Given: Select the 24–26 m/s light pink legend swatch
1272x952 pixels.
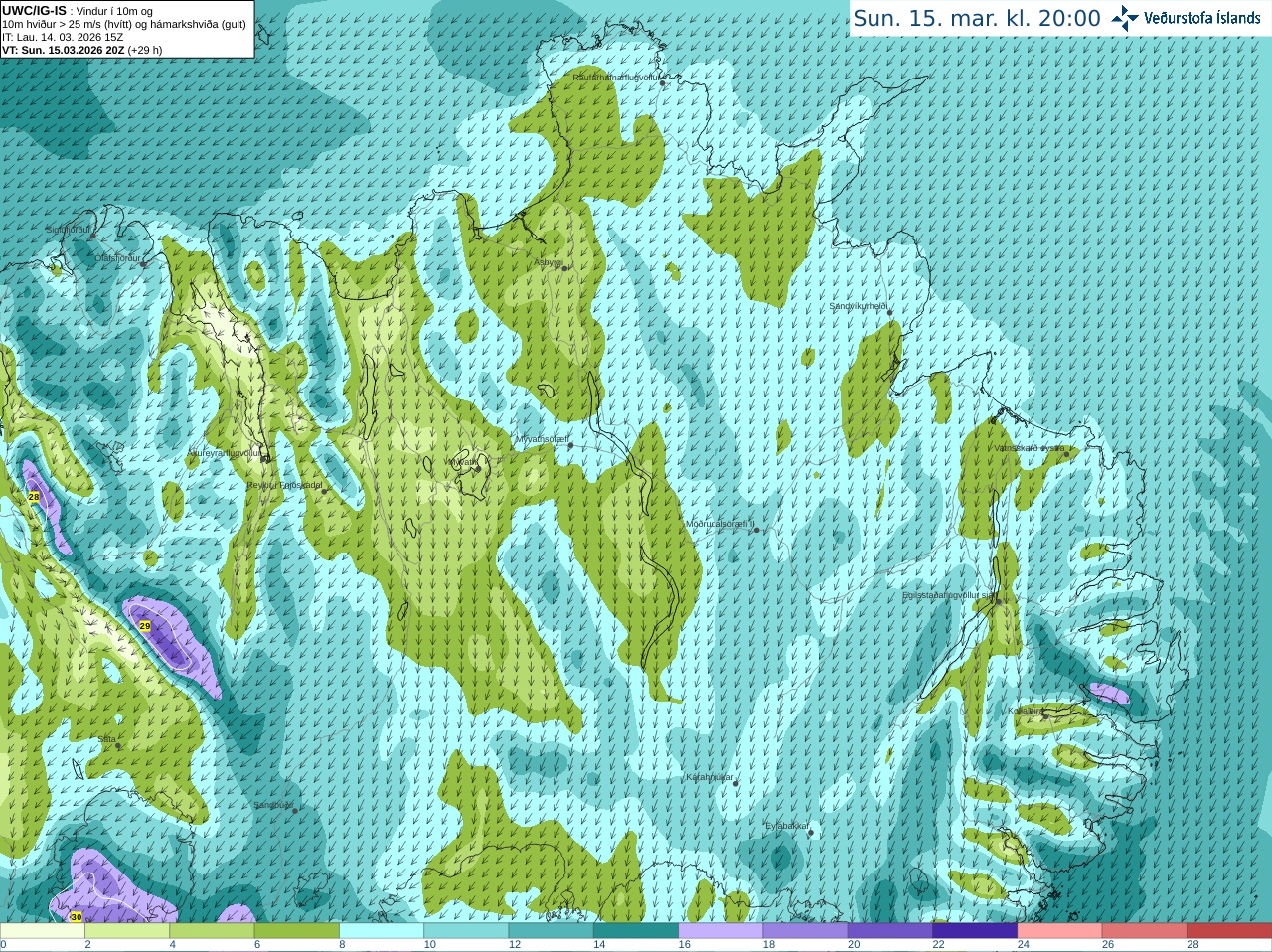Looking at the screenshot, I should tap(1060, 931).
